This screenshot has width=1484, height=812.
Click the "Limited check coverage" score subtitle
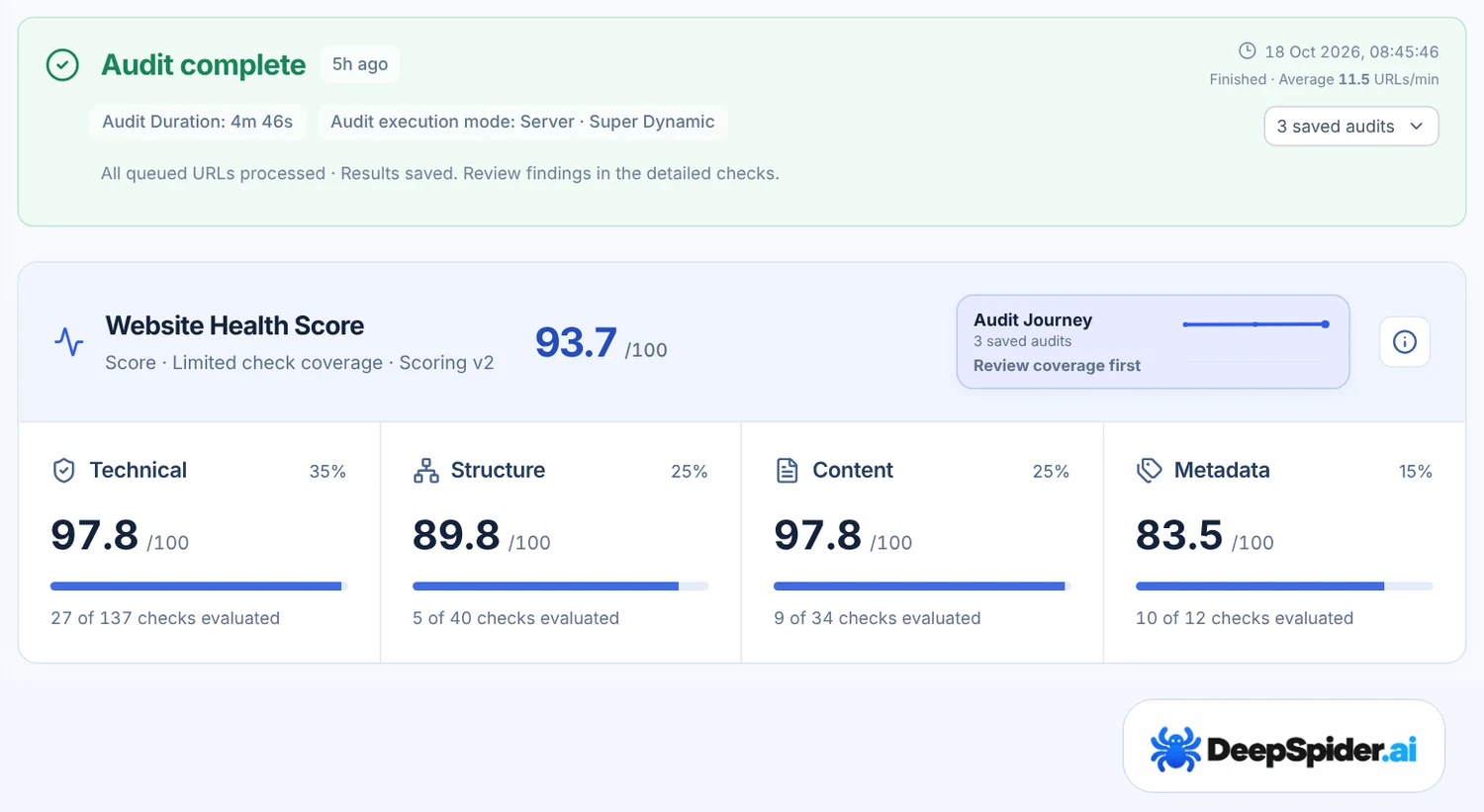tap(277, 363)
